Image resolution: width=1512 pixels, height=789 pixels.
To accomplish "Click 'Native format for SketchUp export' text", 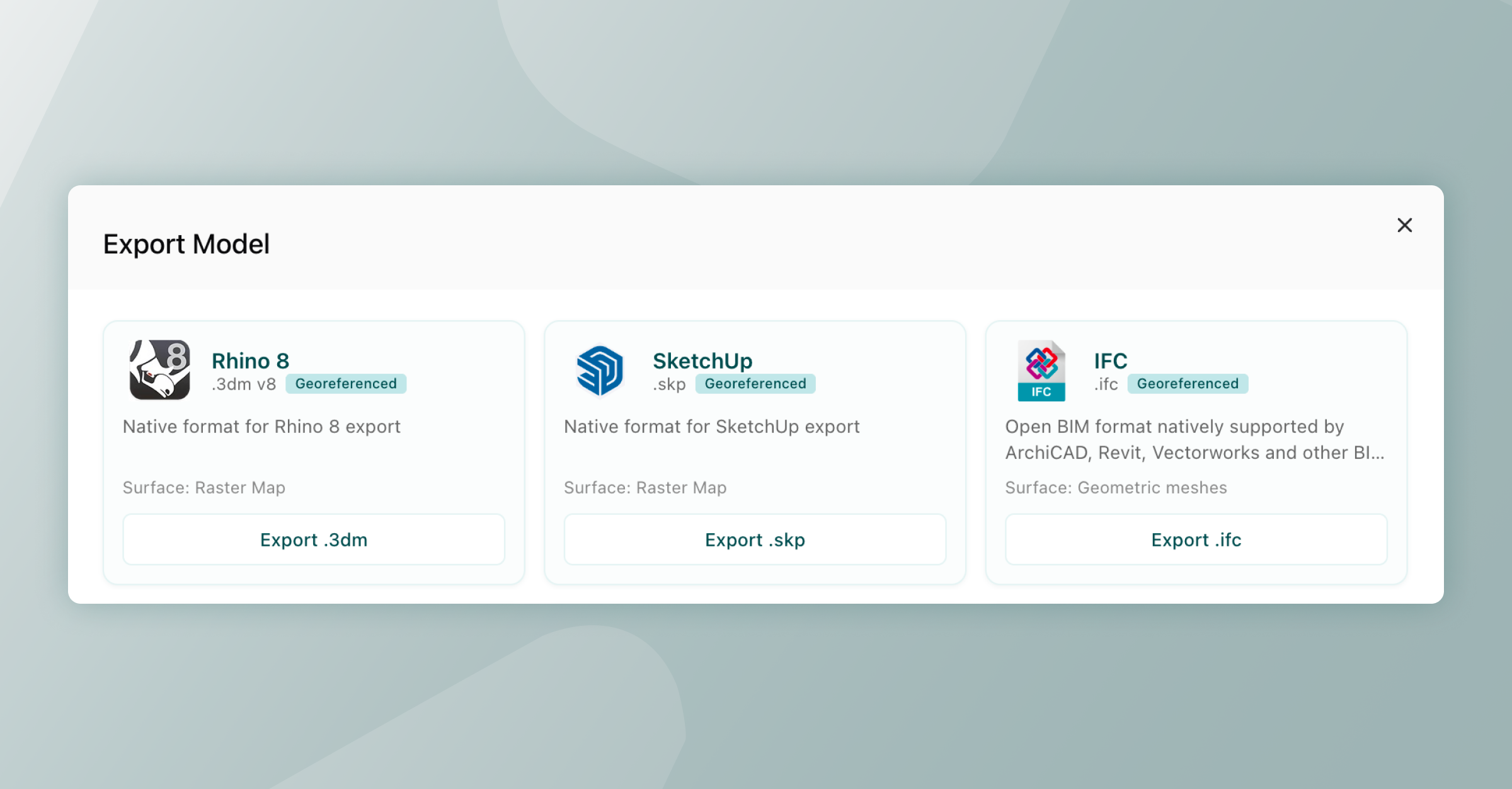I will pyautogui.click(x=712, y=427).
